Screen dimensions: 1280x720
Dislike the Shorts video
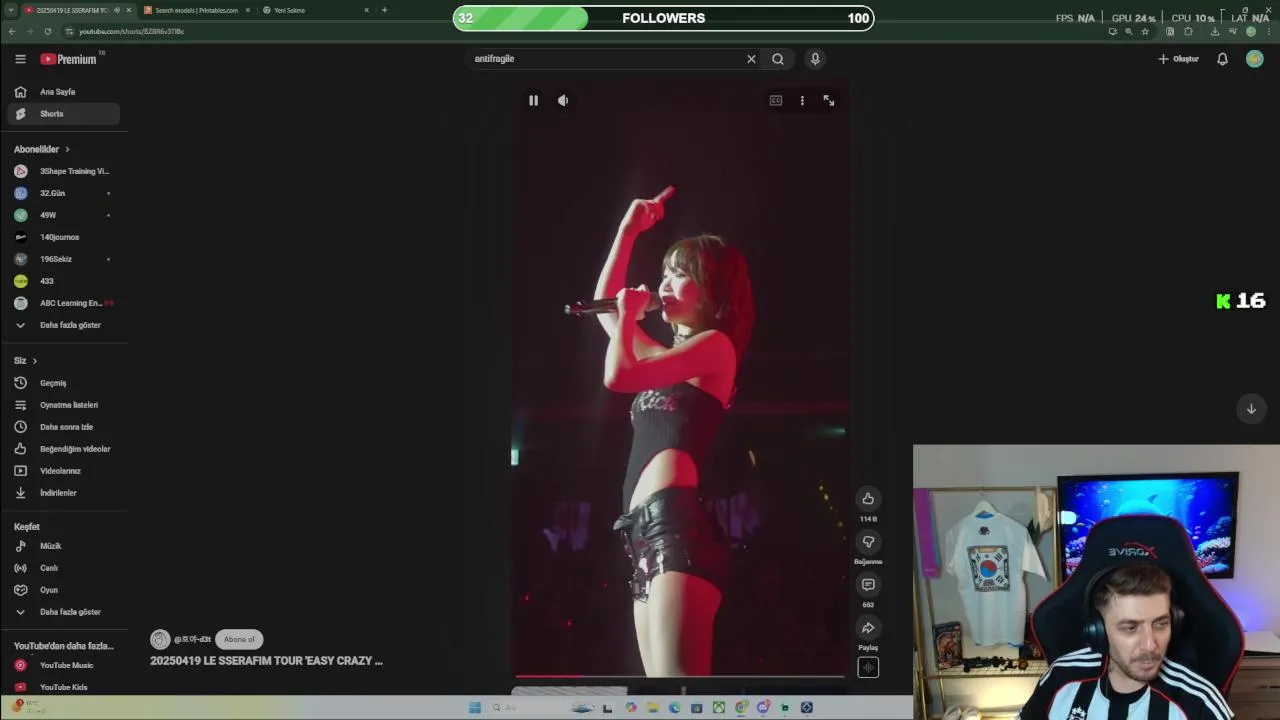click(x=868, y=541)
